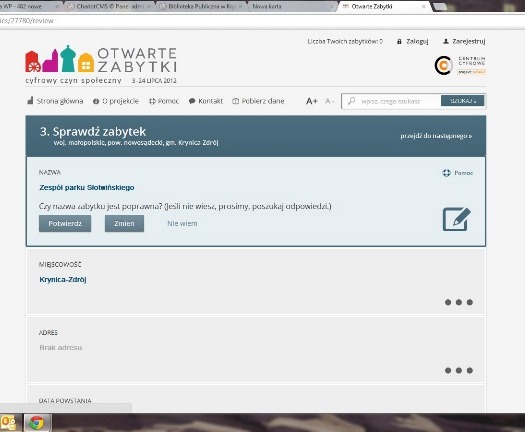
Task: Open the Centrum Cyfrowe logo link
Action: pyautogui.click(x=460, y=65)
